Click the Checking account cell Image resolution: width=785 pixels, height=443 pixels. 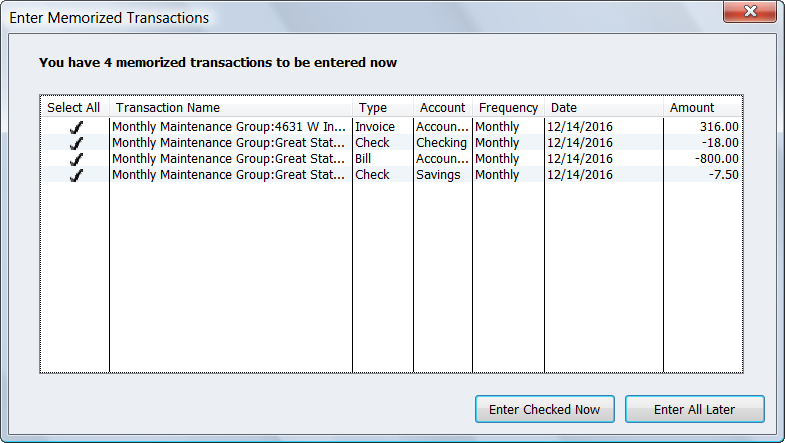coord(441,143)
